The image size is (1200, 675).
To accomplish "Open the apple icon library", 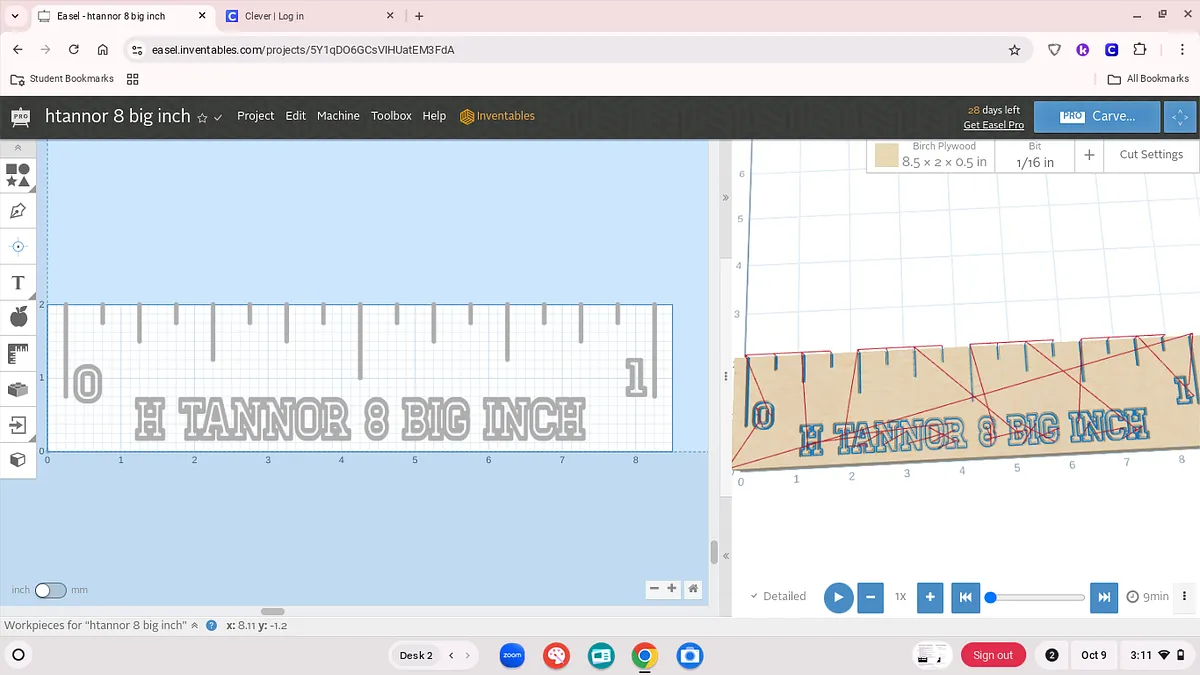I will [18, 317].
